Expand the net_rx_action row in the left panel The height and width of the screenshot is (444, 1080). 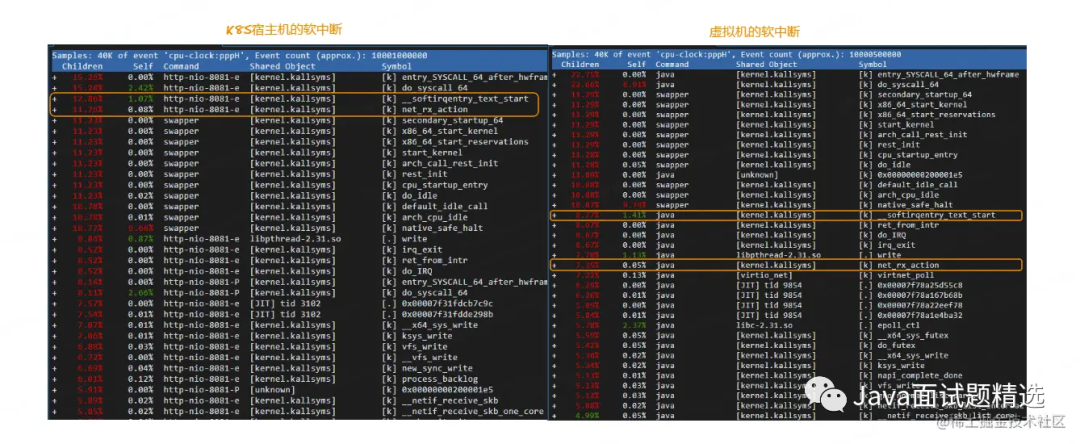click(55, 109)
